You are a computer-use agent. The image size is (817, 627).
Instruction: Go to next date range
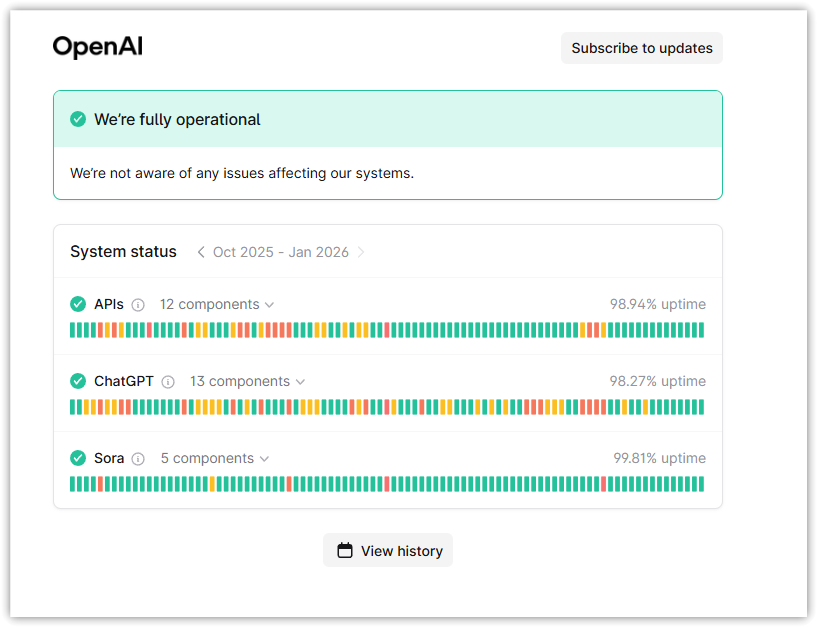pyautogui.click(x=361, y=252)
